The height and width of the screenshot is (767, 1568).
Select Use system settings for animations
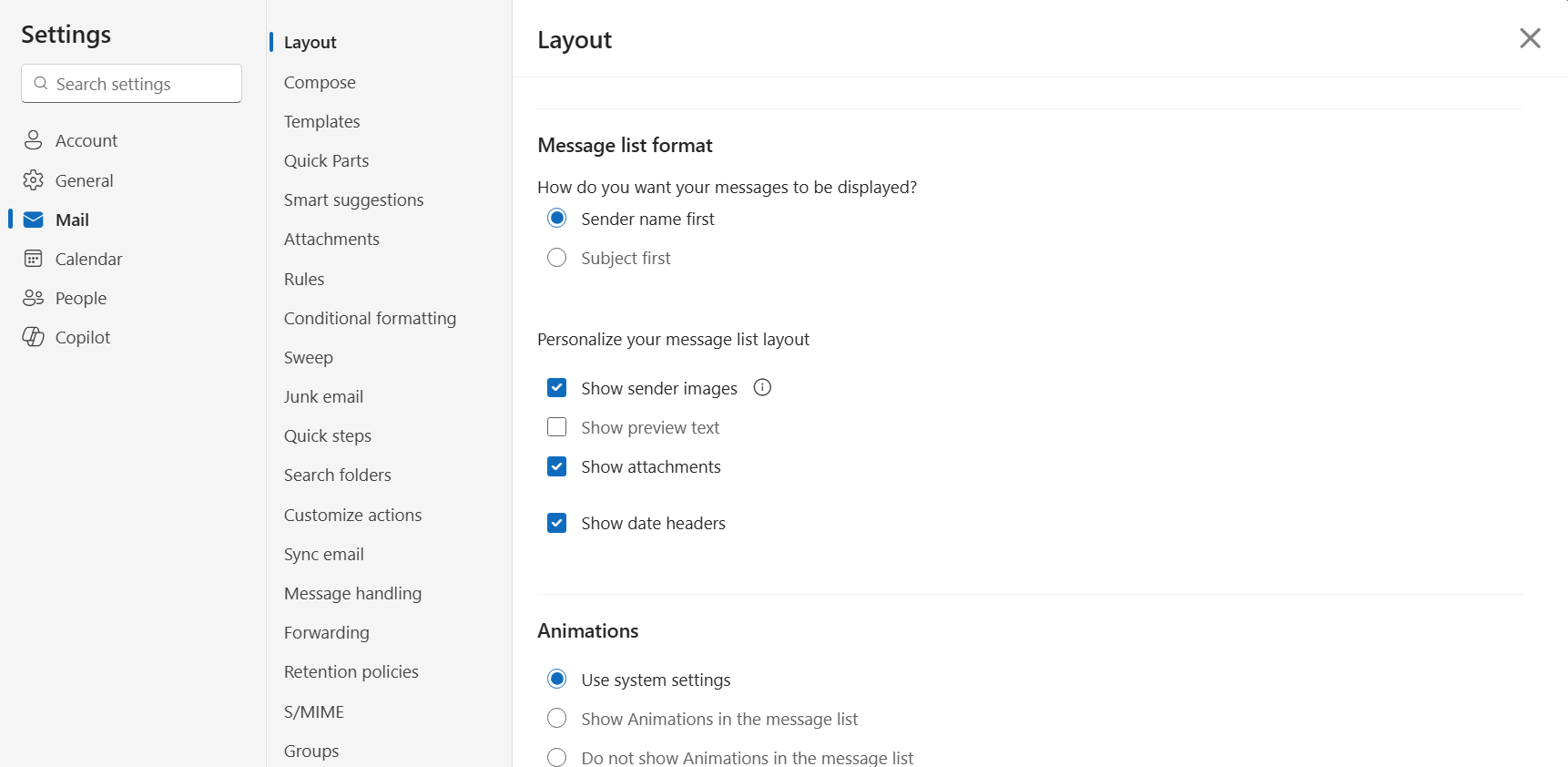[556, 679]
